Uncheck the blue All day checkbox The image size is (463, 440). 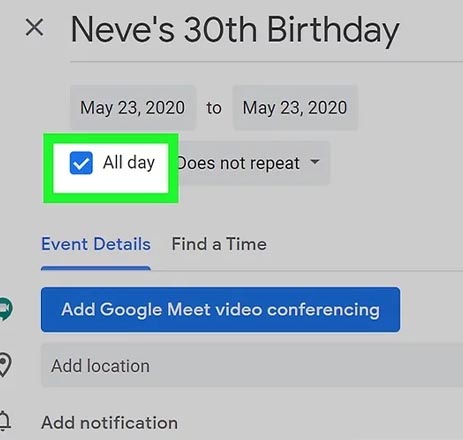81,163
